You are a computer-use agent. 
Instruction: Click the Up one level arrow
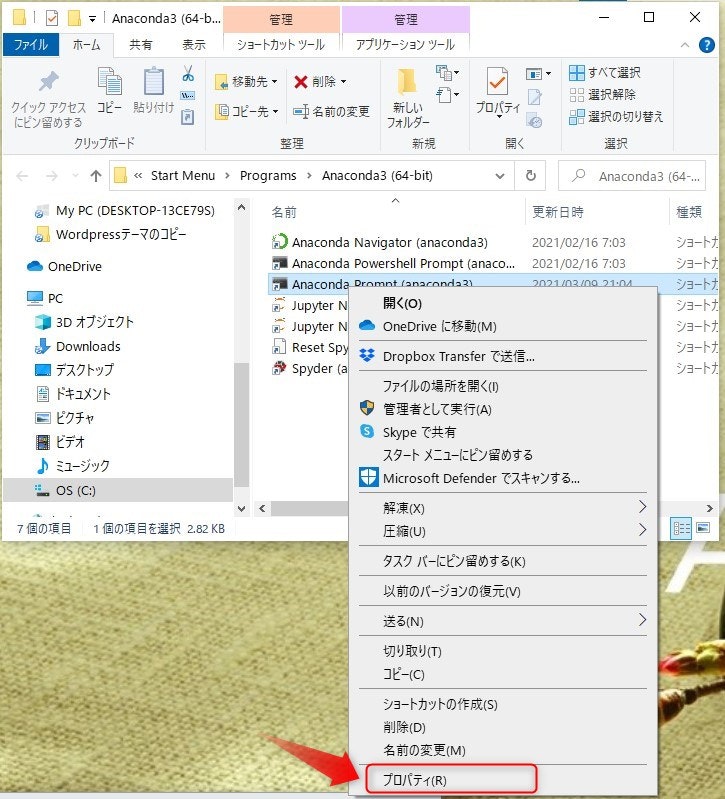point(95,176)
